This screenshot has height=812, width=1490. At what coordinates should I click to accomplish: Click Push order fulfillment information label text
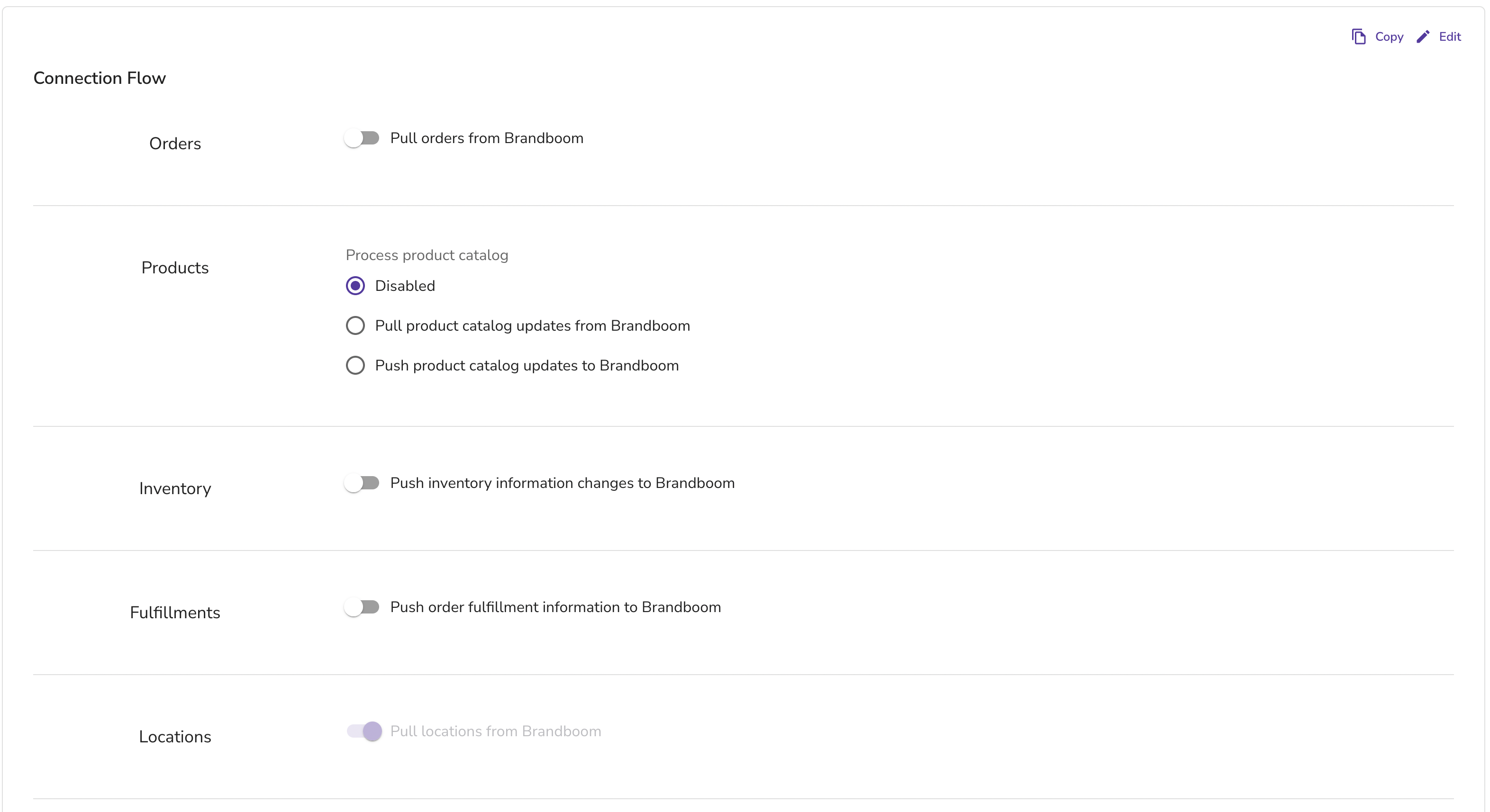coord(555,607)
